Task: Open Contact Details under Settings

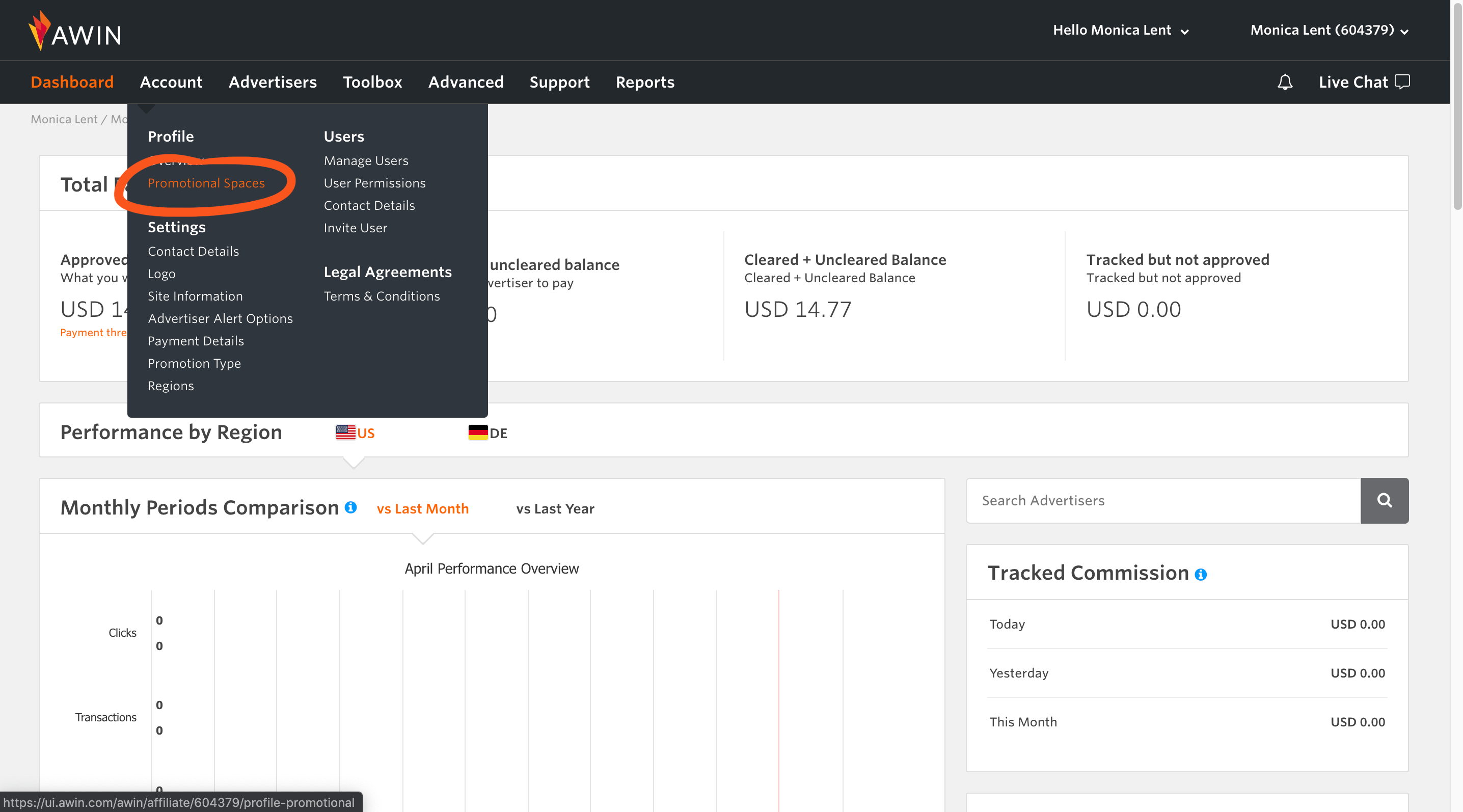Action: point(193,251)
